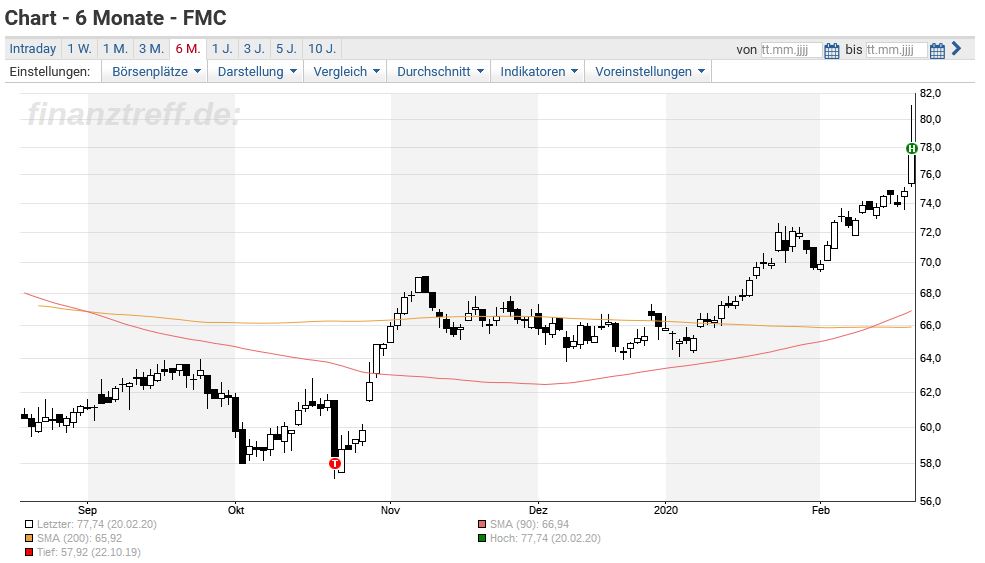Click the 'bis' end date input field
The image size is (985, 563).
click(x=896, y=50)
